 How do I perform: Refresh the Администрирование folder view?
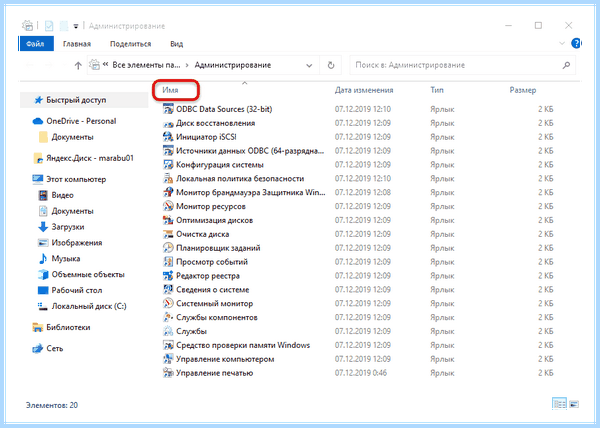pos(331,65)
